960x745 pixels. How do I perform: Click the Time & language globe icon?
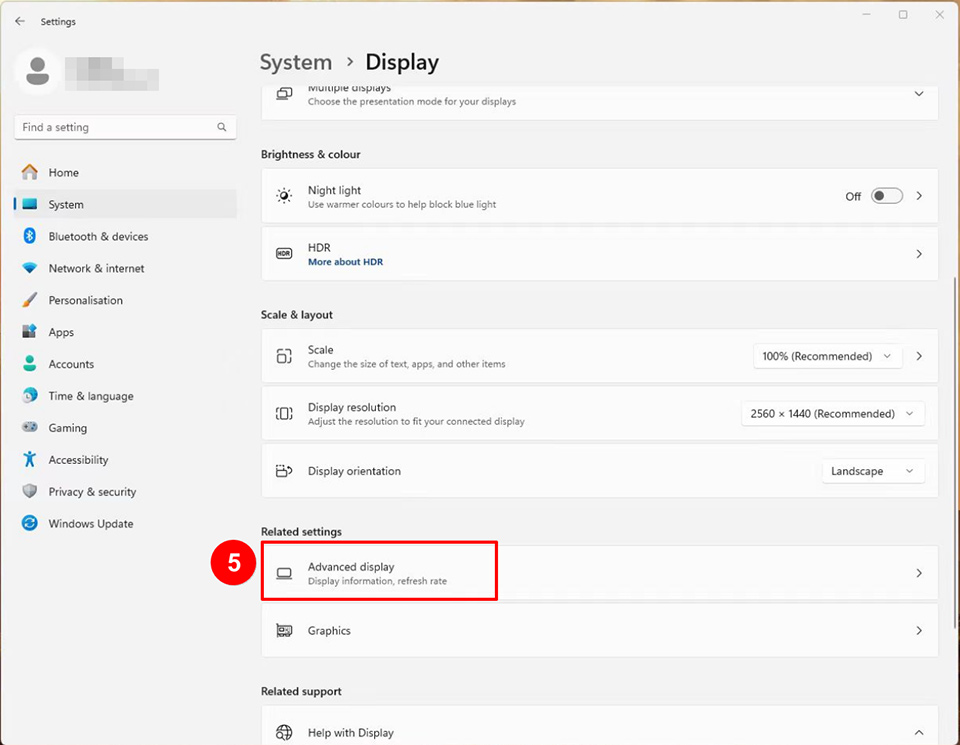point(29,395)
